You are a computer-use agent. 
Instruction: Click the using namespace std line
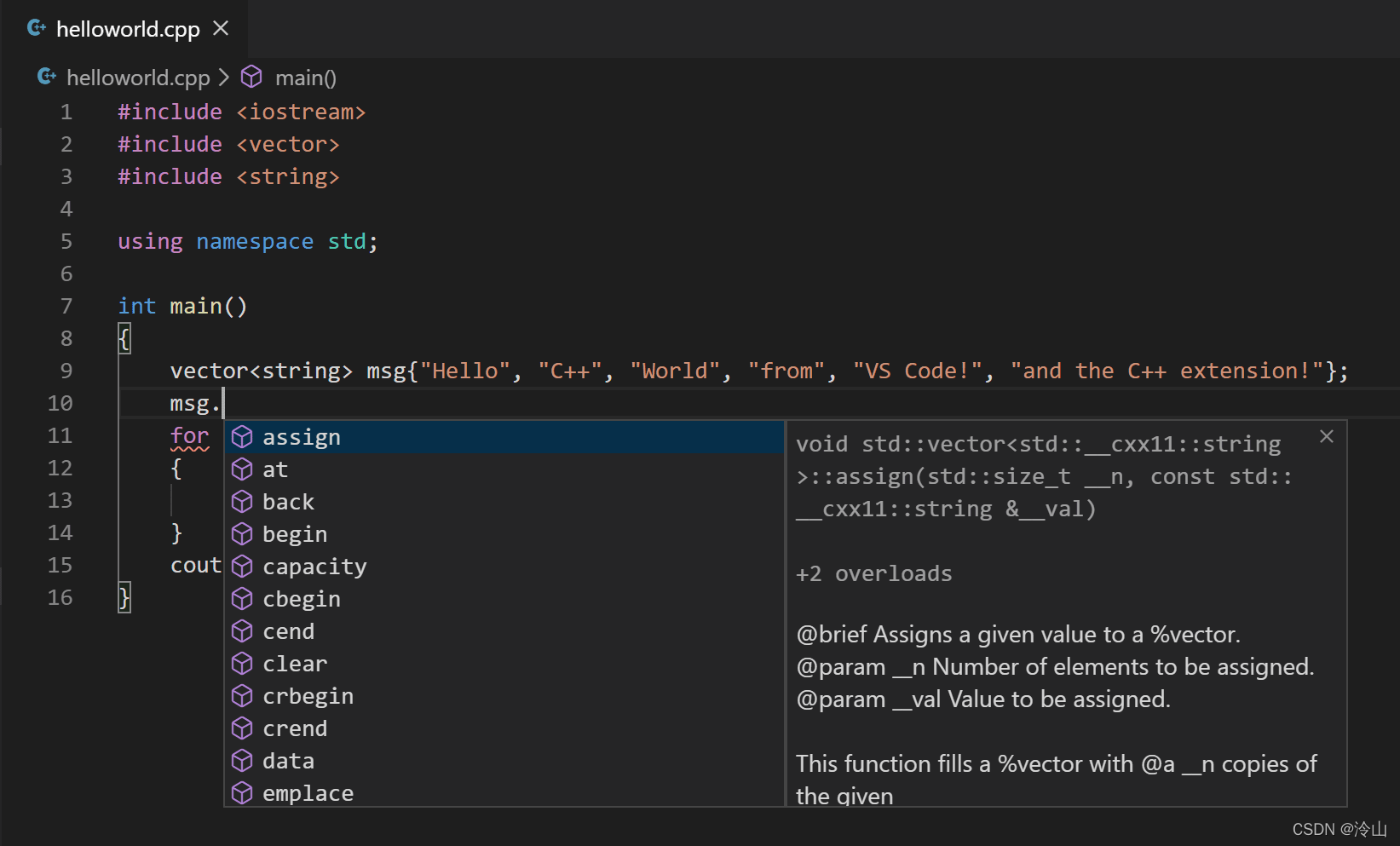(x=248, y=241)
